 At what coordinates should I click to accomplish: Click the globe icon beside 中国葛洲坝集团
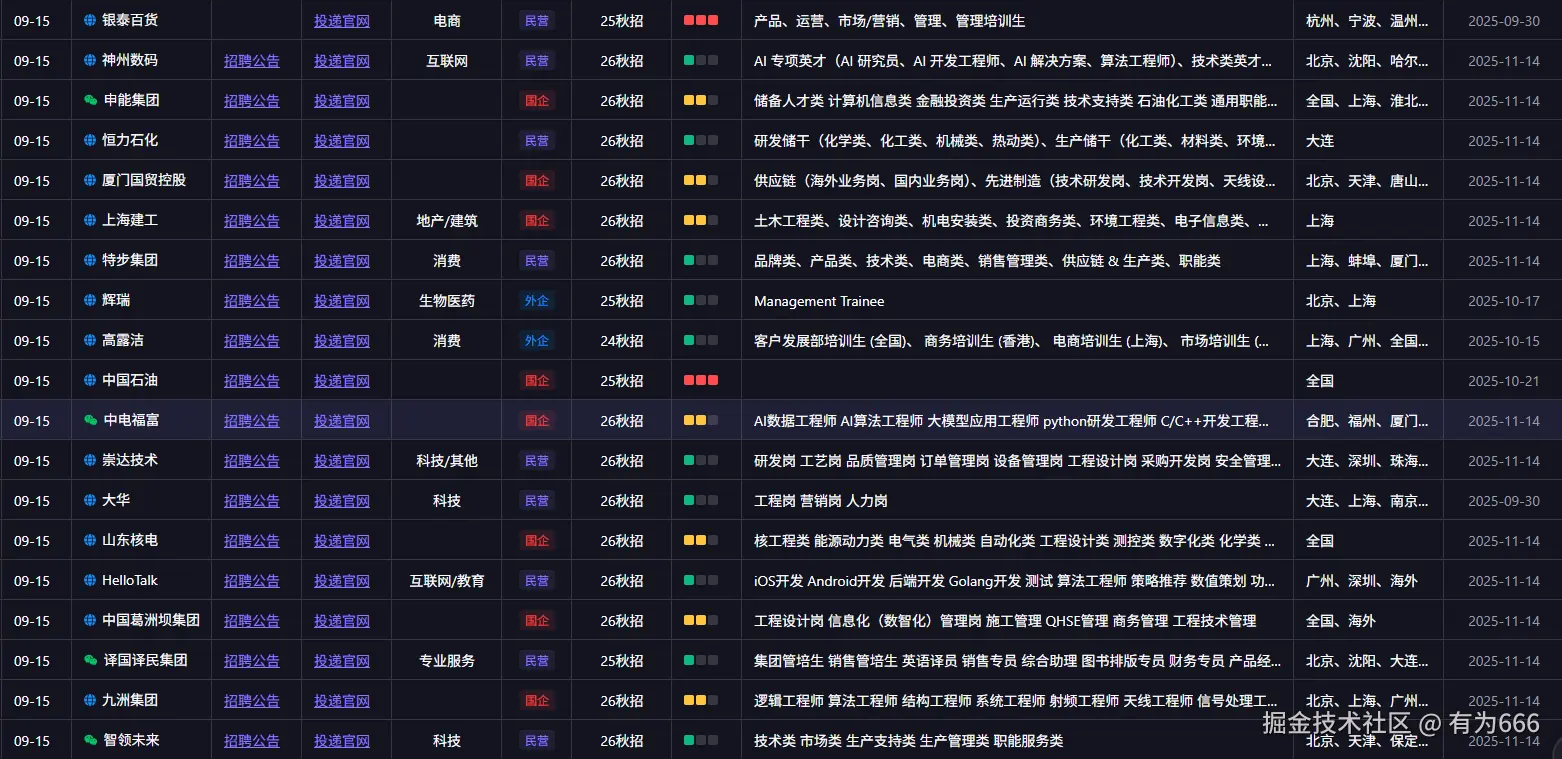90,620
